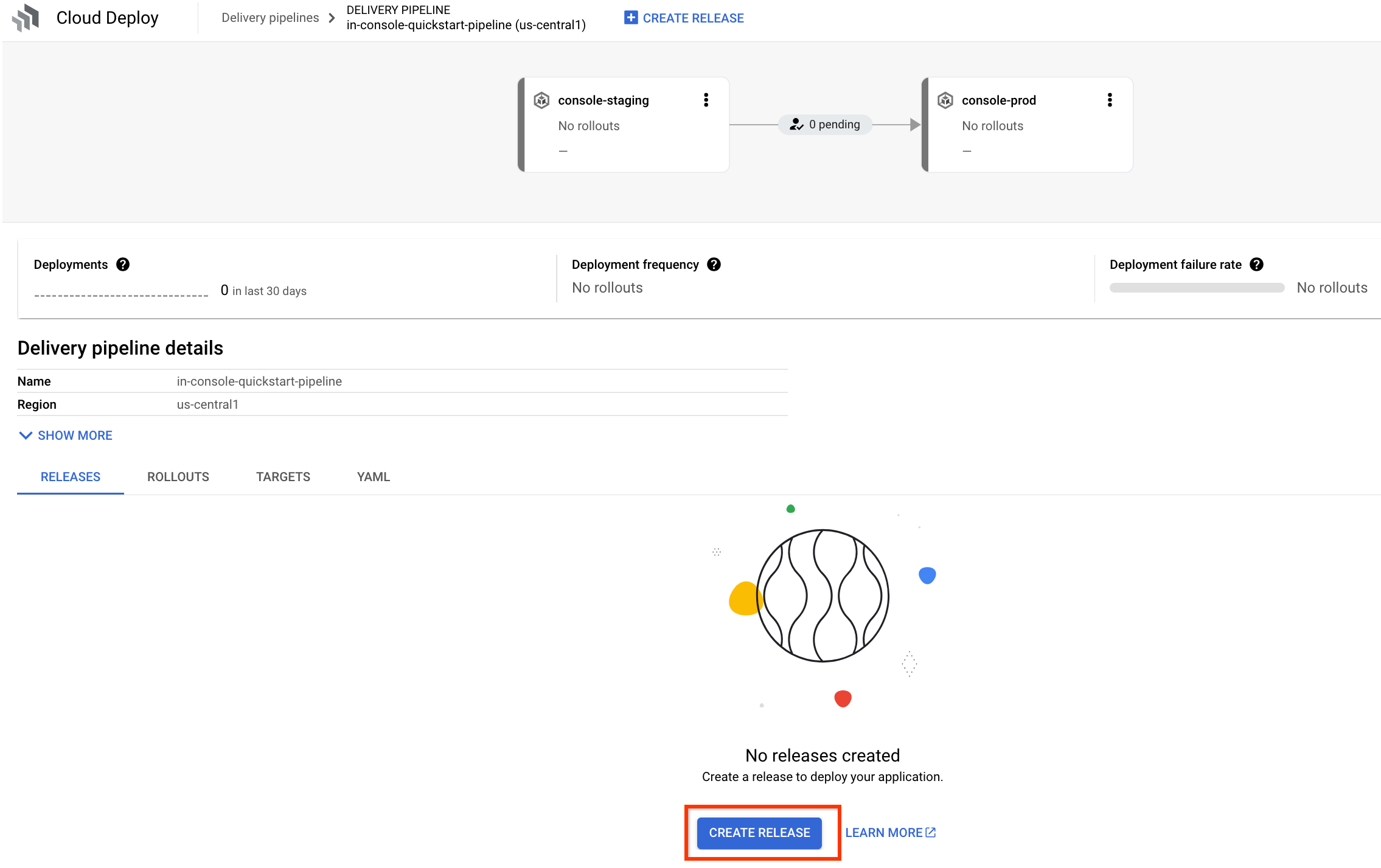The width and height of the screenshot is (1381, 868).
Task: Toggle the console-prod target options menu
Action: coord(1109,99)
